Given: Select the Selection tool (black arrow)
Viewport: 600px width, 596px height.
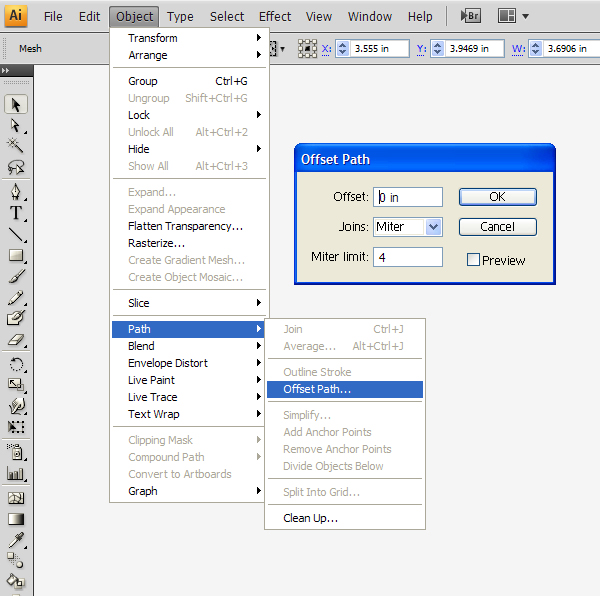Looking at the screenshot, I should 16,105.
